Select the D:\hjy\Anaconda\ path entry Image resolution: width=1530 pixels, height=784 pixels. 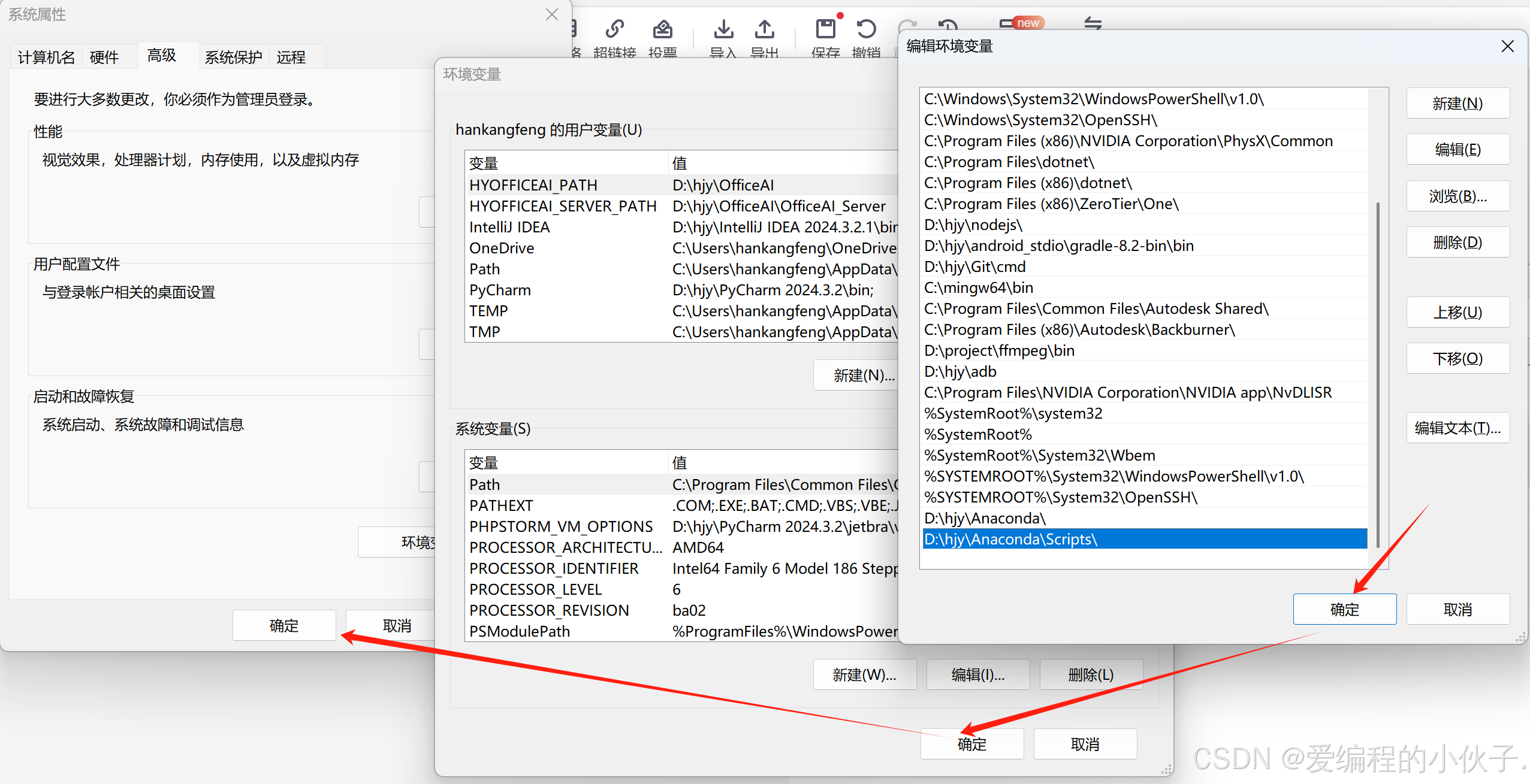point(985,518)
